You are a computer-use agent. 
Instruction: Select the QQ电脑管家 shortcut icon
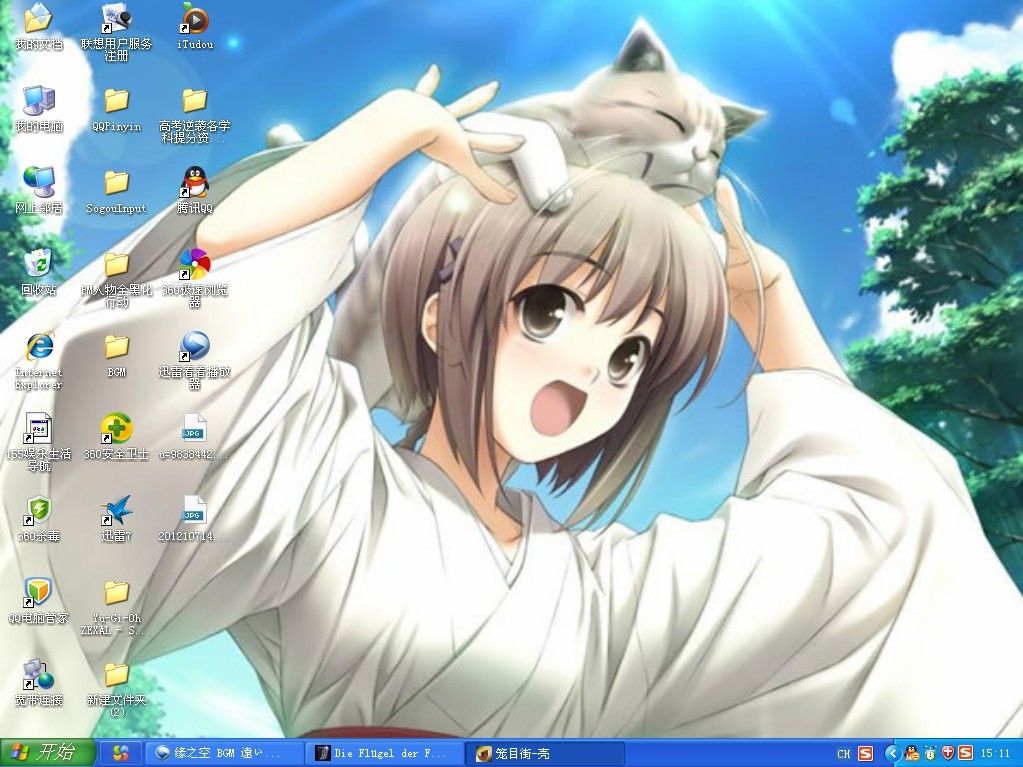coord(38,601)
